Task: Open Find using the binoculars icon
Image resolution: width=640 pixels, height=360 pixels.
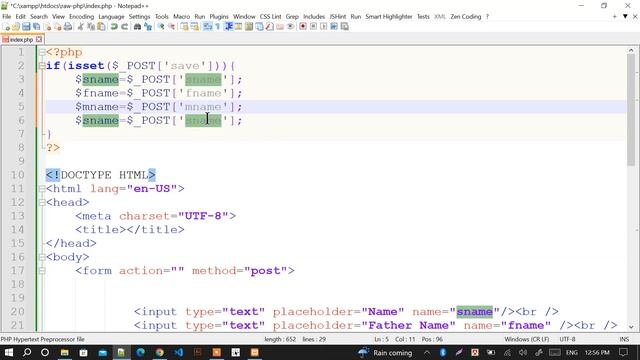Action: 138,27
